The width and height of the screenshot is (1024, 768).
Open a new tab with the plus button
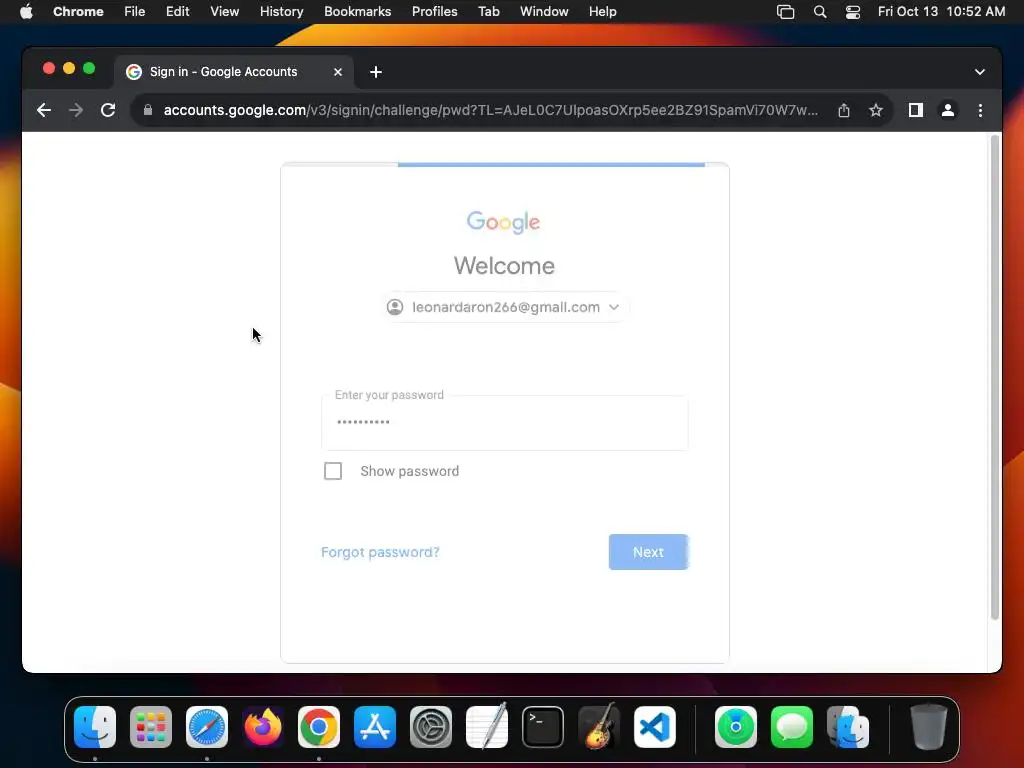(376, 72)
